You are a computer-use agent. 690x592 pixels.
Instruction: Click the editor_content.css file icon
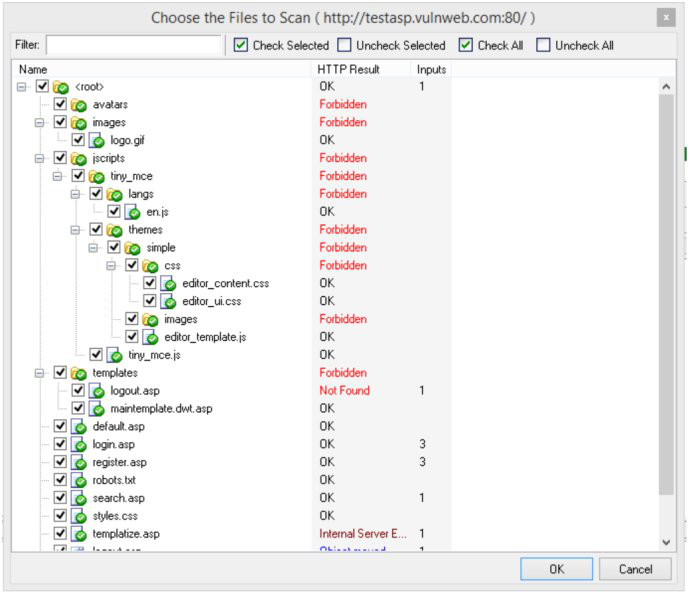click(168, 284)
